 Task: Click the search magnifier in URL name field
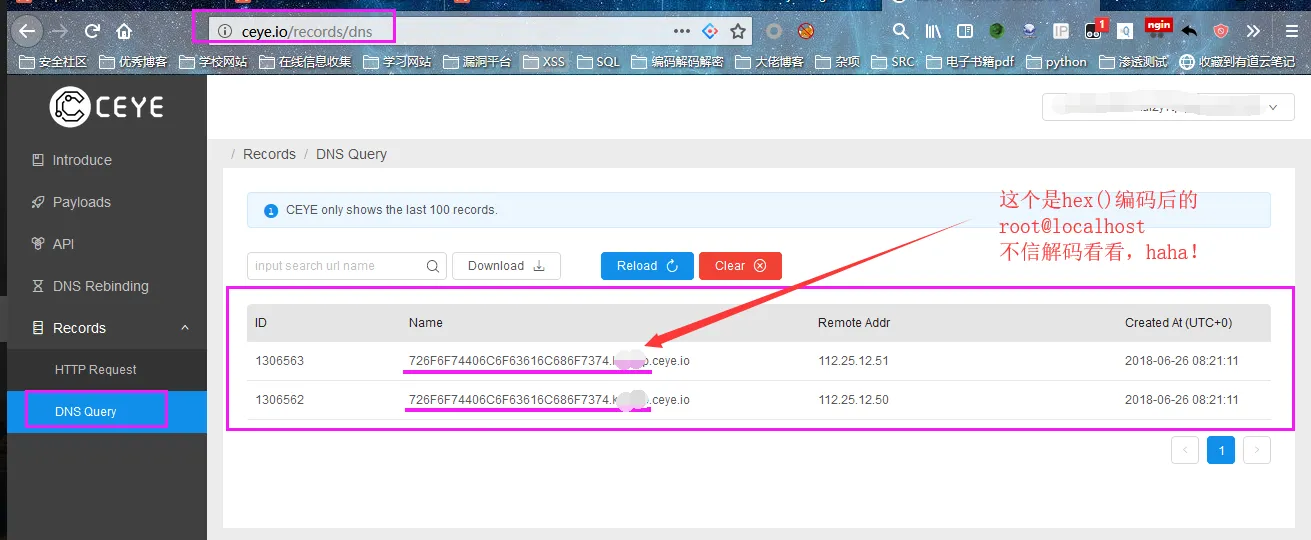433,266
